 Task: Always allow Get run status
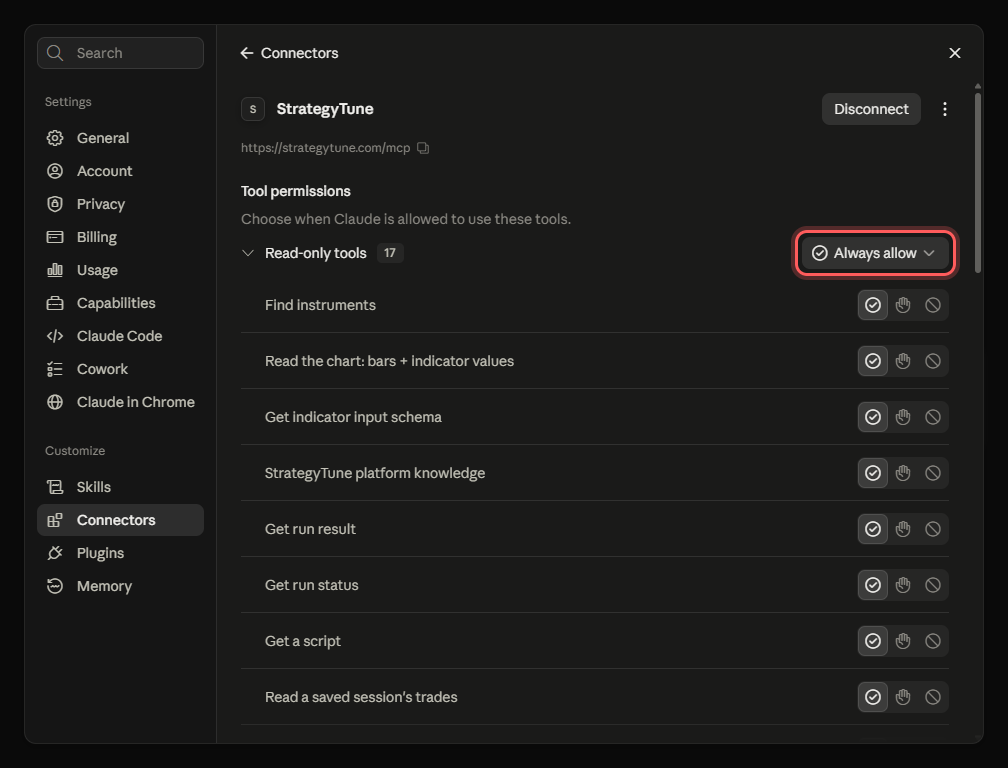pyautogui.click(x=872, y=585)
